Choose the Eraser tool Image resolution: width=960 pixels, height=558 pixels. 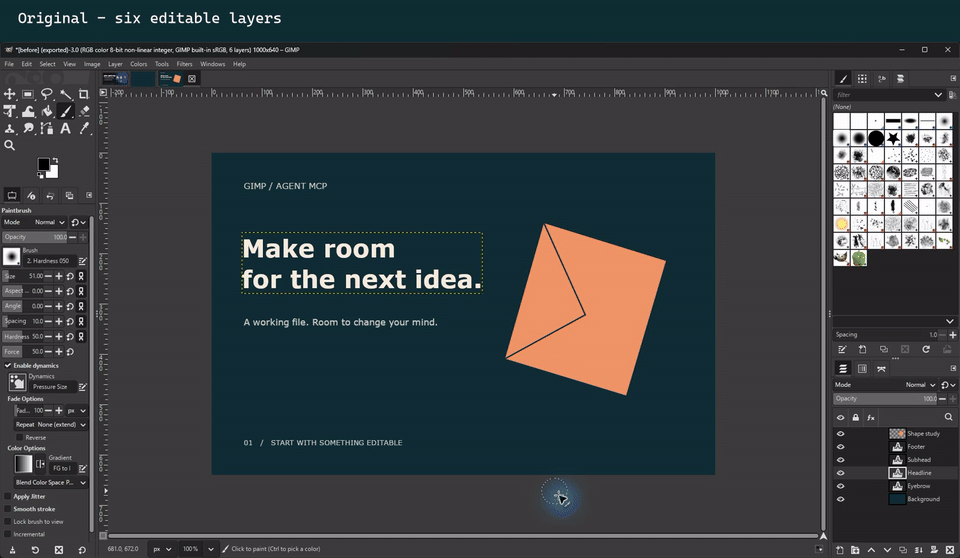tap(84, 111)
